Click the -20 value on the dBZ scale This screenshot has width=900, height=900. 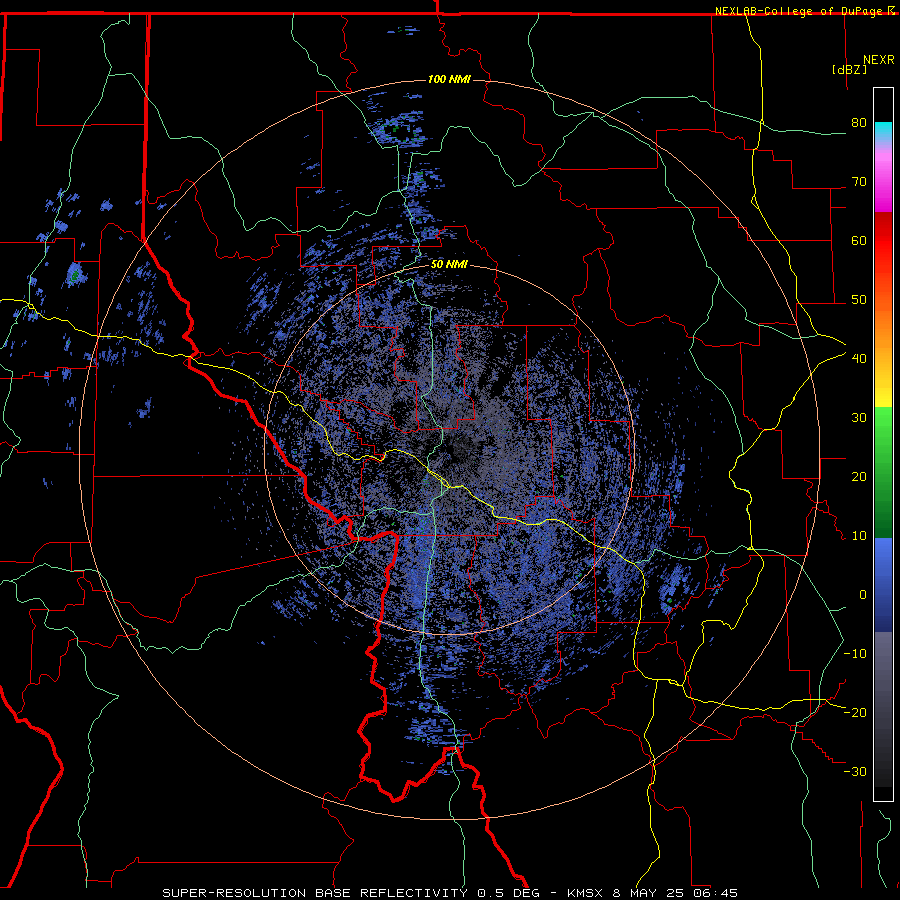[x=855, y=712]
